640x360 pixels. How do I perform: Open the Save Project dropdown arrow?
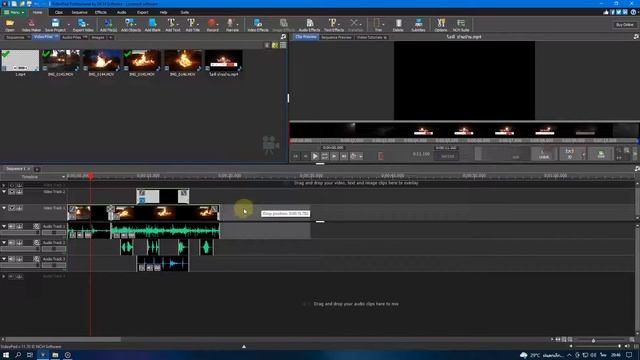(68, 25)
